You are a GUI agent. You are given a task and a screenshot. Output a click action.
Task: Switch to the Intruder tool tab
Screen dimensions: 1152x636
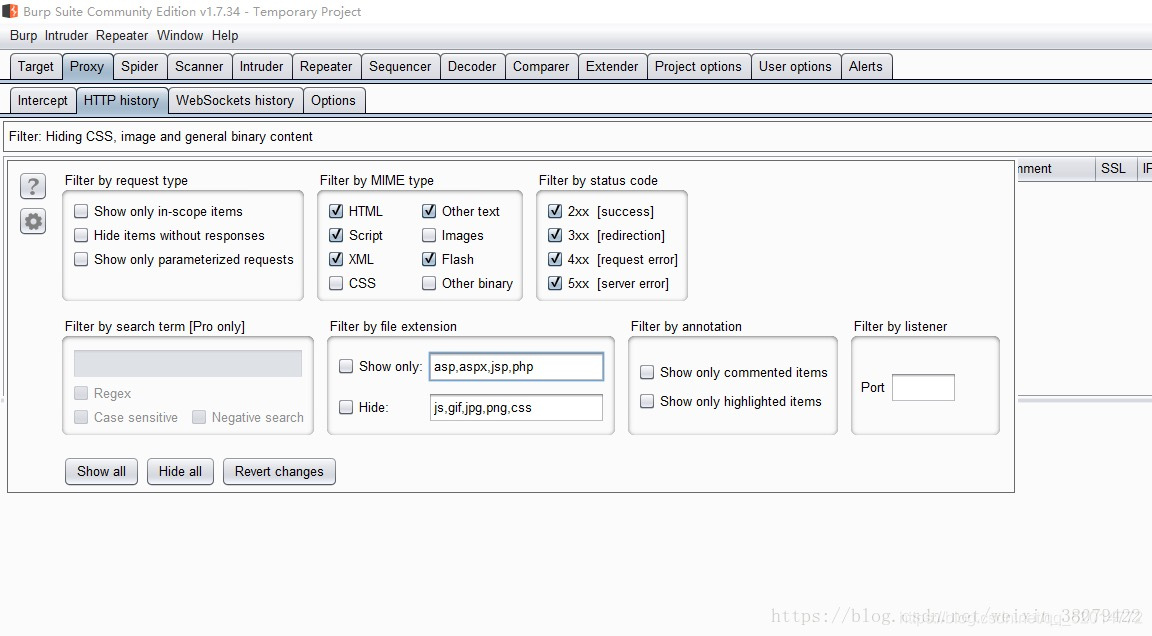pyautogui.click(x=262, y=67)
